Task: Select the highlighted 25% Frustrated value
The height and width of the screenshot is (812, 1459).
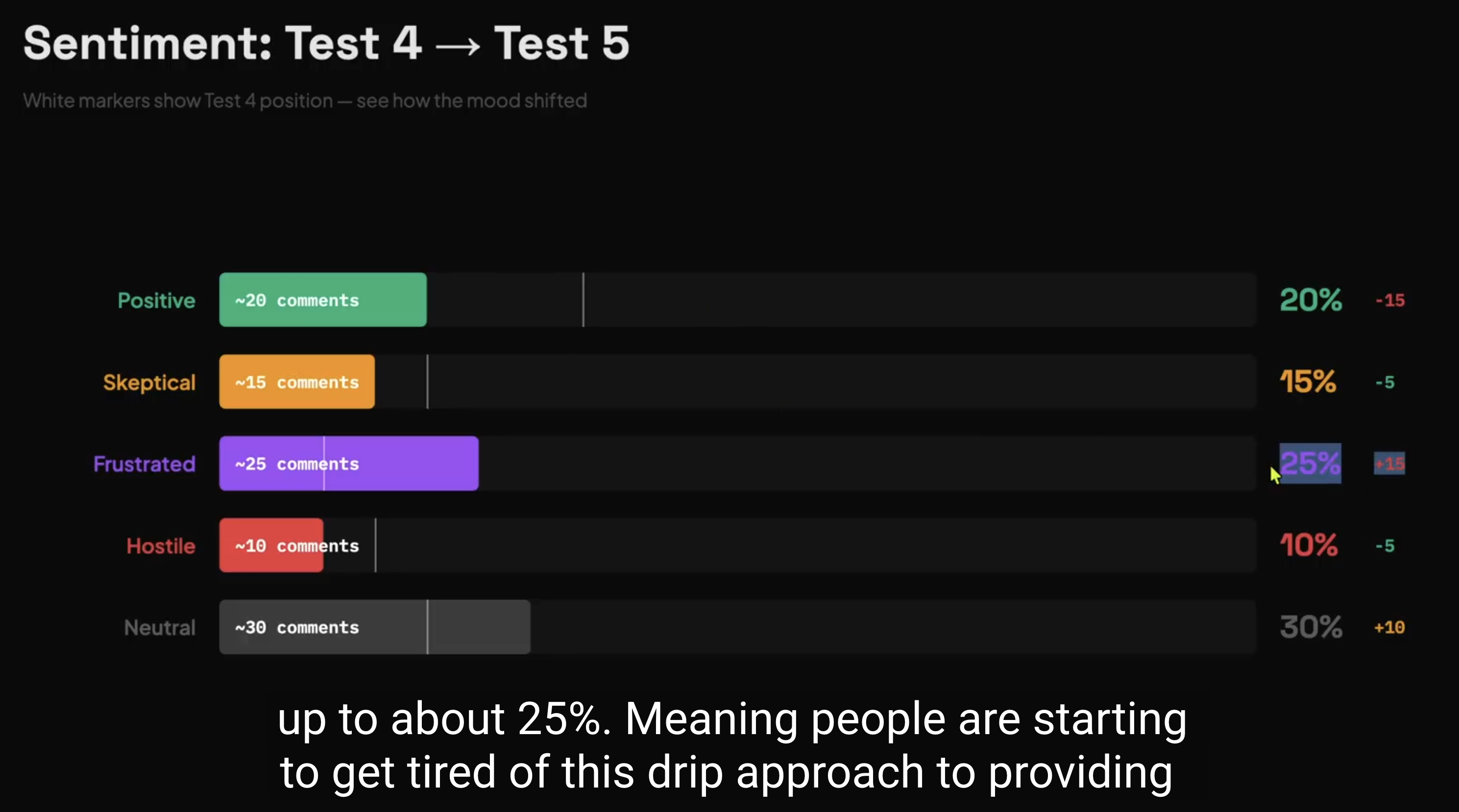Action: 1310,463
